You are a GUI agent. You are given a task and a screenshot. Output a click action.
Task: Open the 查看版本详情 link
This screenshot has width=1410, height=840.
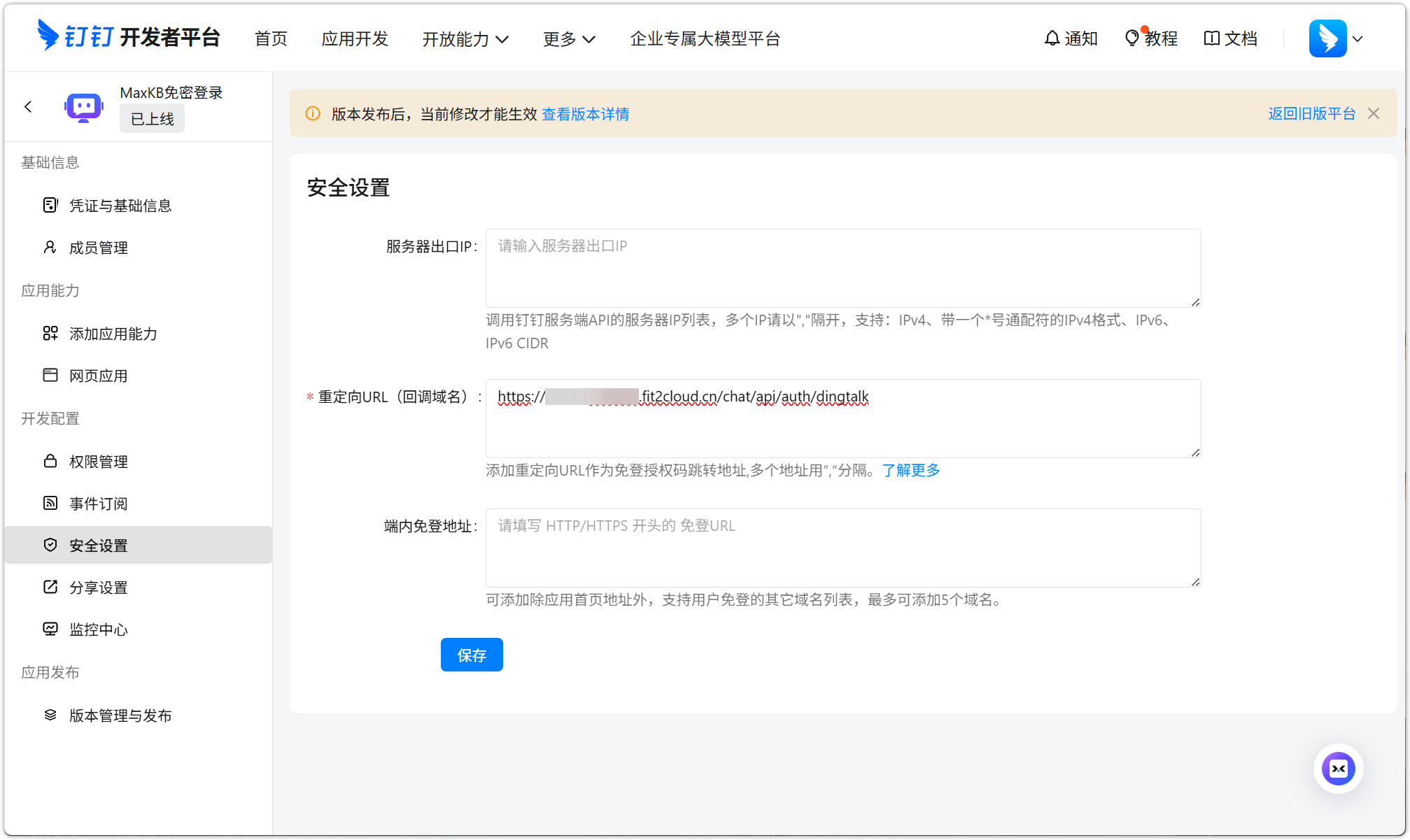coord(585,114)
